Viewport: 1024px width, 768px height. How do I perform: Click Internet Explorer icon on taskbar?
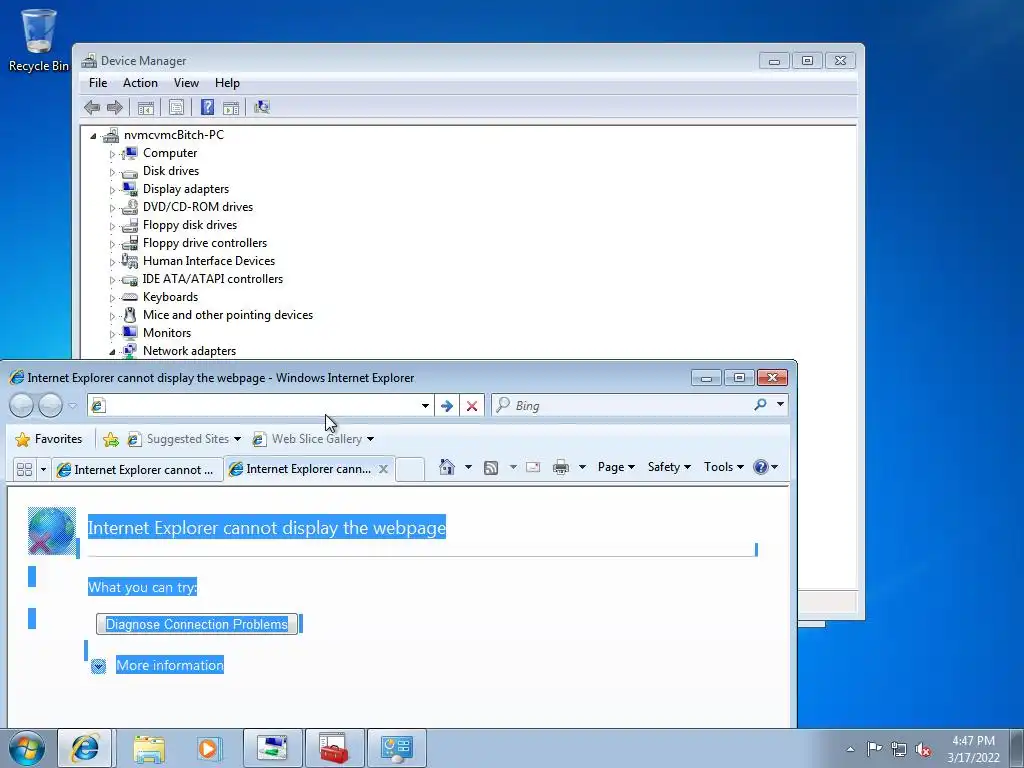(85, 748)
